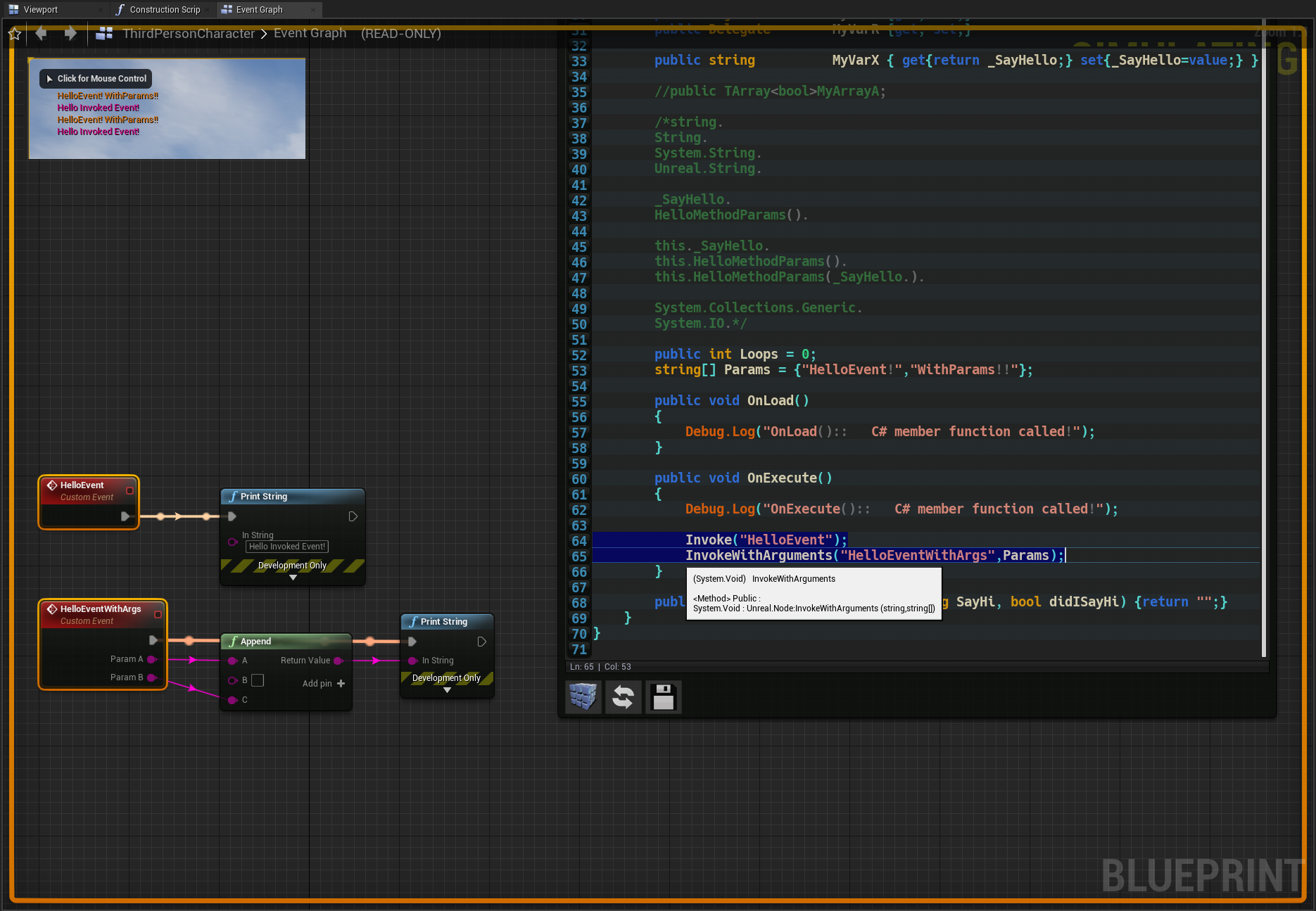Click the red delegate pin on HelloEventWithArgs node
This screenshot has height=911, width=1316.
[158, 614]
